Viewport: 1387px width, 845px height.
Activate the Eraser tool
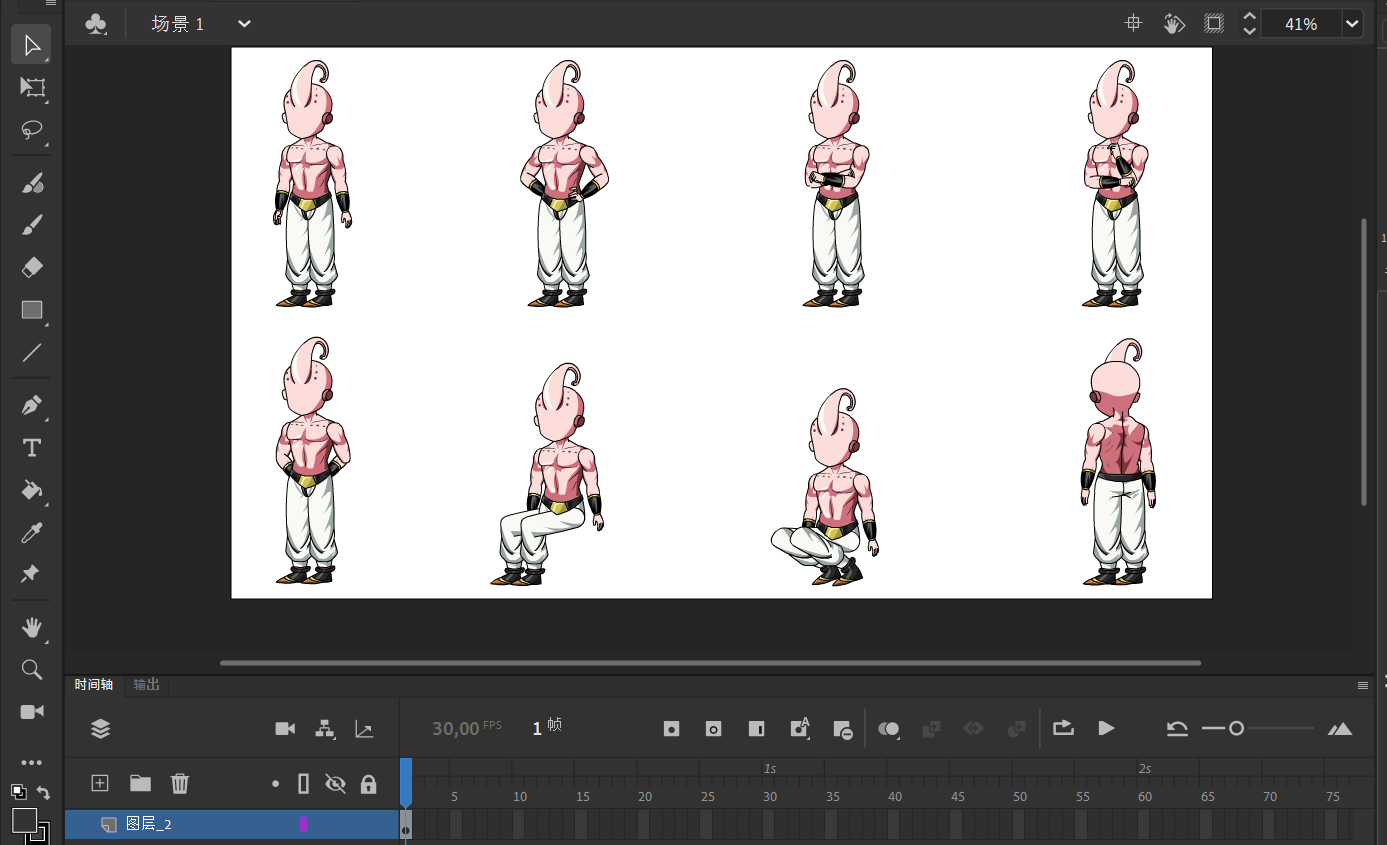point(32,267)
